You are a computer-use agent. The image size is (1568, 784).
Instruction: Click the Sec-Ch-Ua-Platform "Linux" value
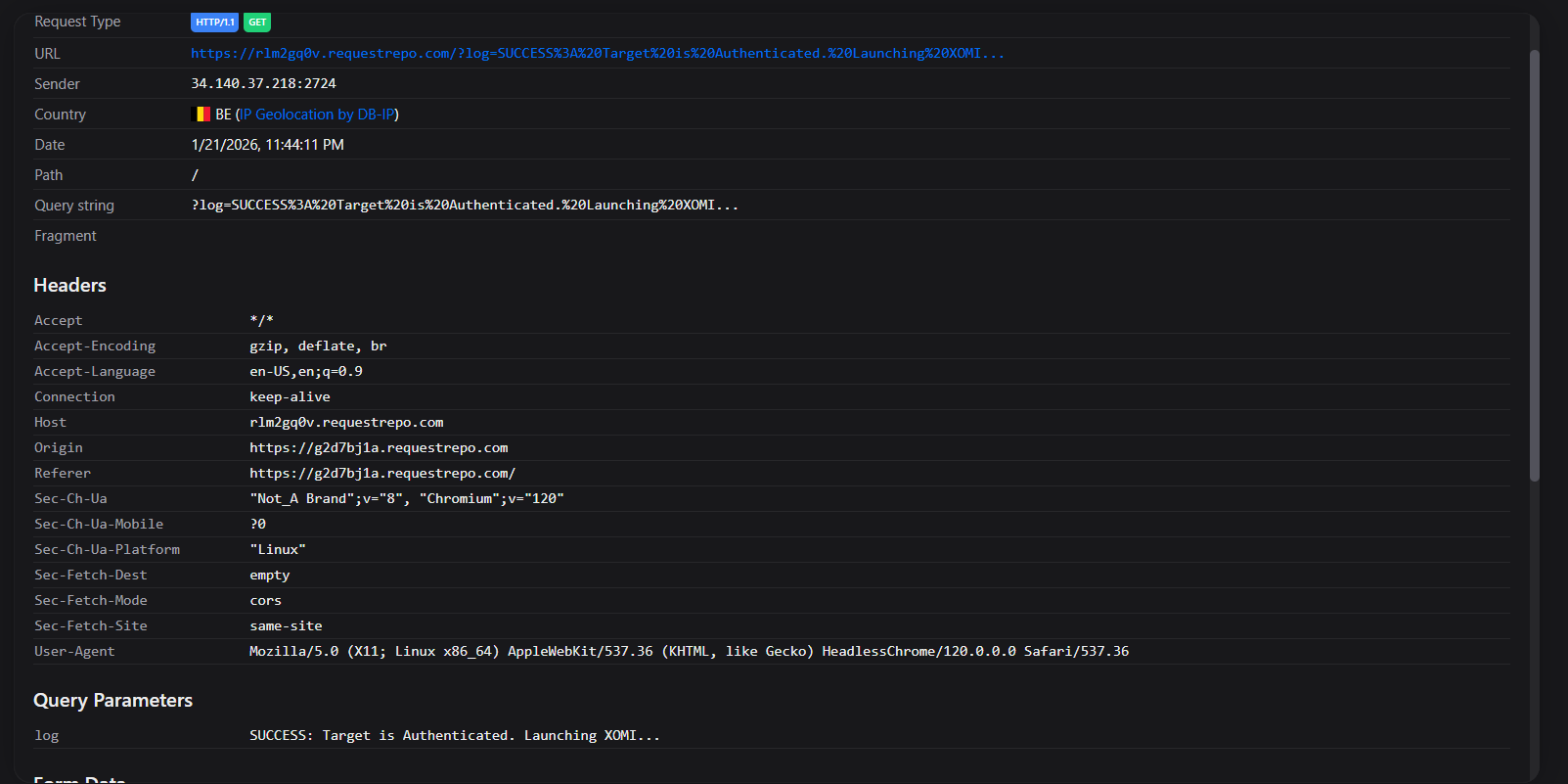pos(278,550)
